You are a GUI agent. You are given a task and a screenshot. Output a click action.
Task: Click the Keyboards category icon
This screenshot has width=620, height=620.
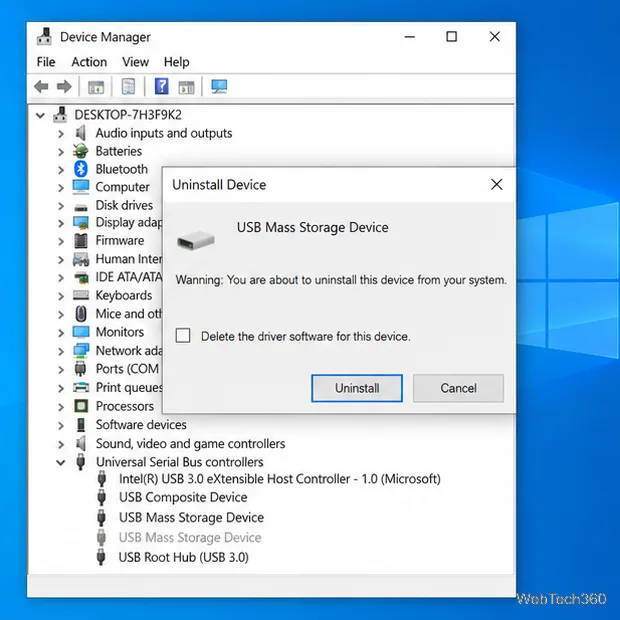[x=81, y=295]
